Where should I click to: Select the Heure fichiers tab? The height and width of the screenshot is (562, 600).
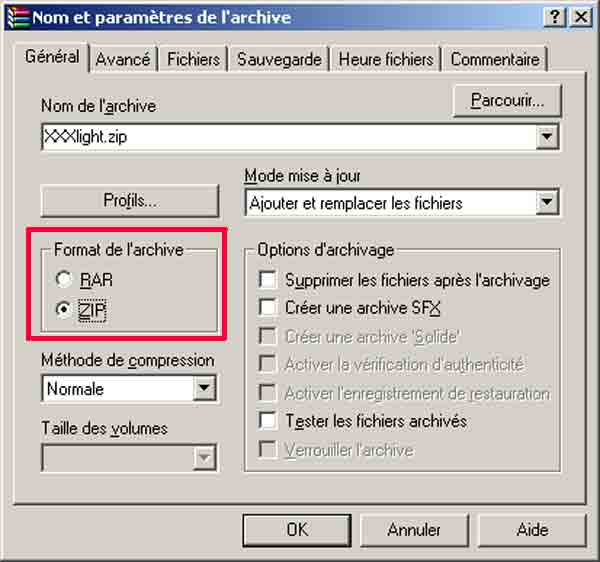(386, 59)
